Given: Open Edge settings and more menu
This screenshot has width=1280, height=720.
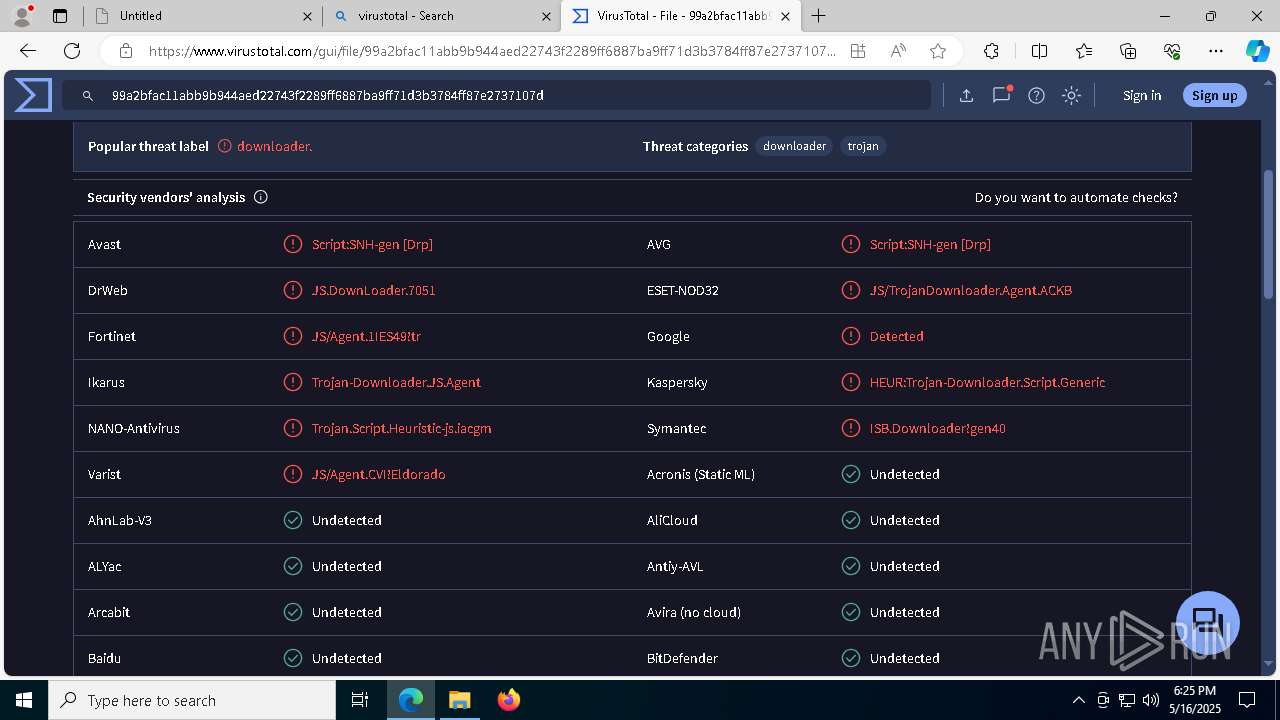Looking at the screenshot, I should (1216, 51).
